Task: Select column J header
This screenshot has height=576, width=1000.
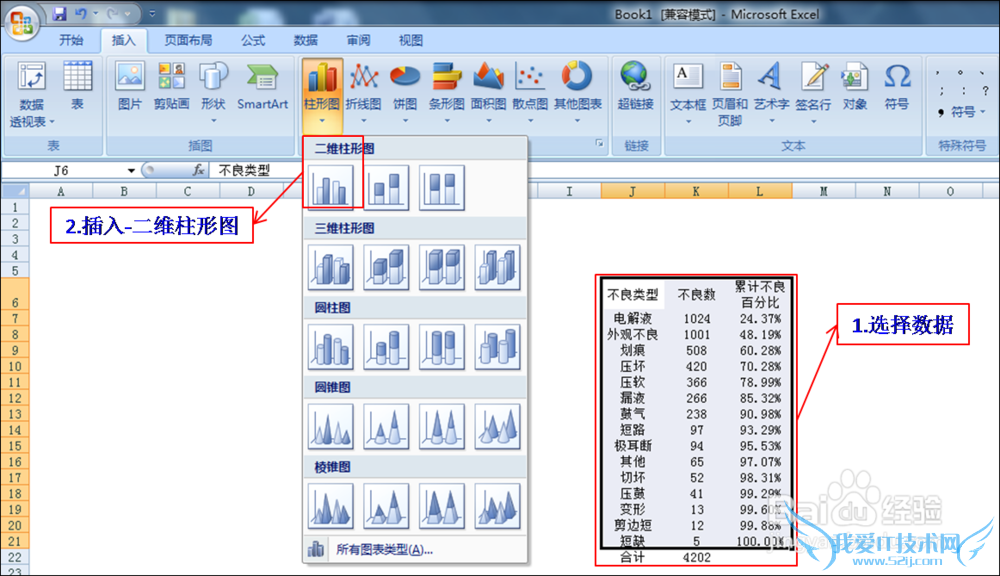Action: coord(632,191)
